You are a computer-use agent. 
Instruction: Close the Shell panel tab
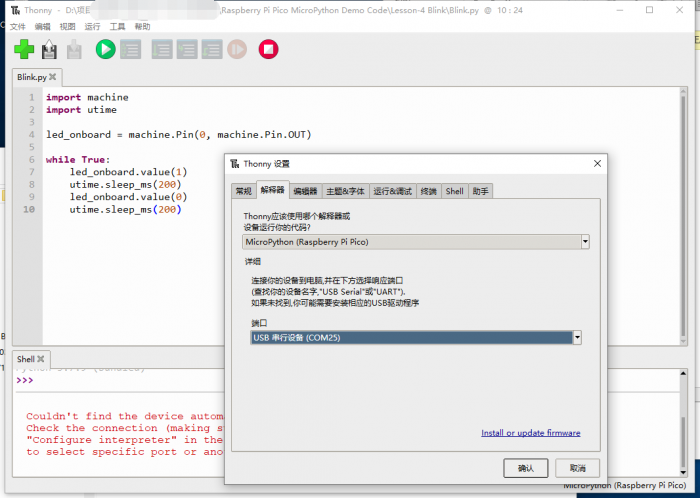[x=41, y=359]
